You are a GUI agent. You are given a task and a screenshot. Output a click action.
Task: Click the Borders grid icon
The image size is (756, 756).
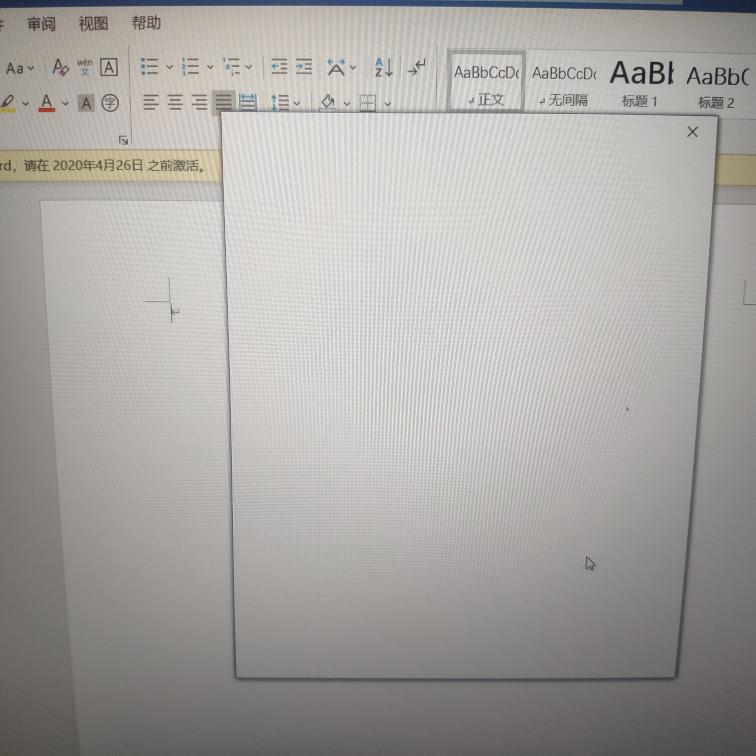368,102
